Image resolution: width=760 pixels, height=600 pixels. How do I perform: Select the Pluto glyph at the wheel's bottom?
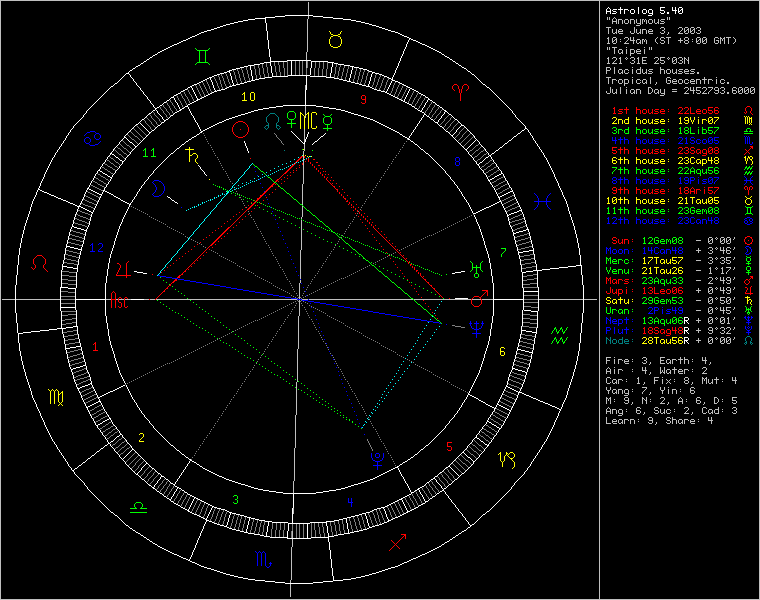[376, 459]
